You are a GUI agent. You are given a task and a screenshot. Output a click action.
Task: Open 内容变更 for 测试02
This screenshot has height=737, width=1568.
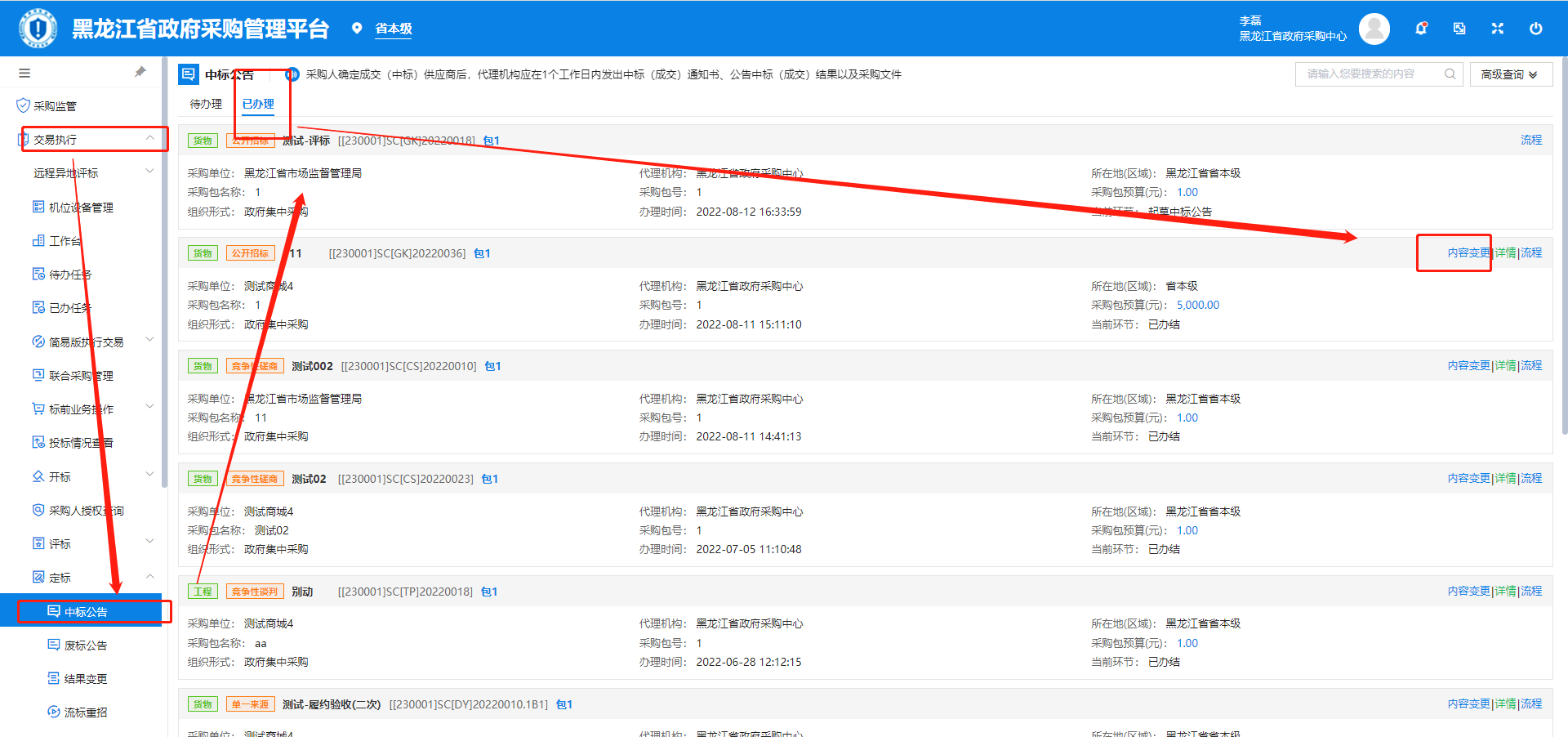click(1469, 479)
